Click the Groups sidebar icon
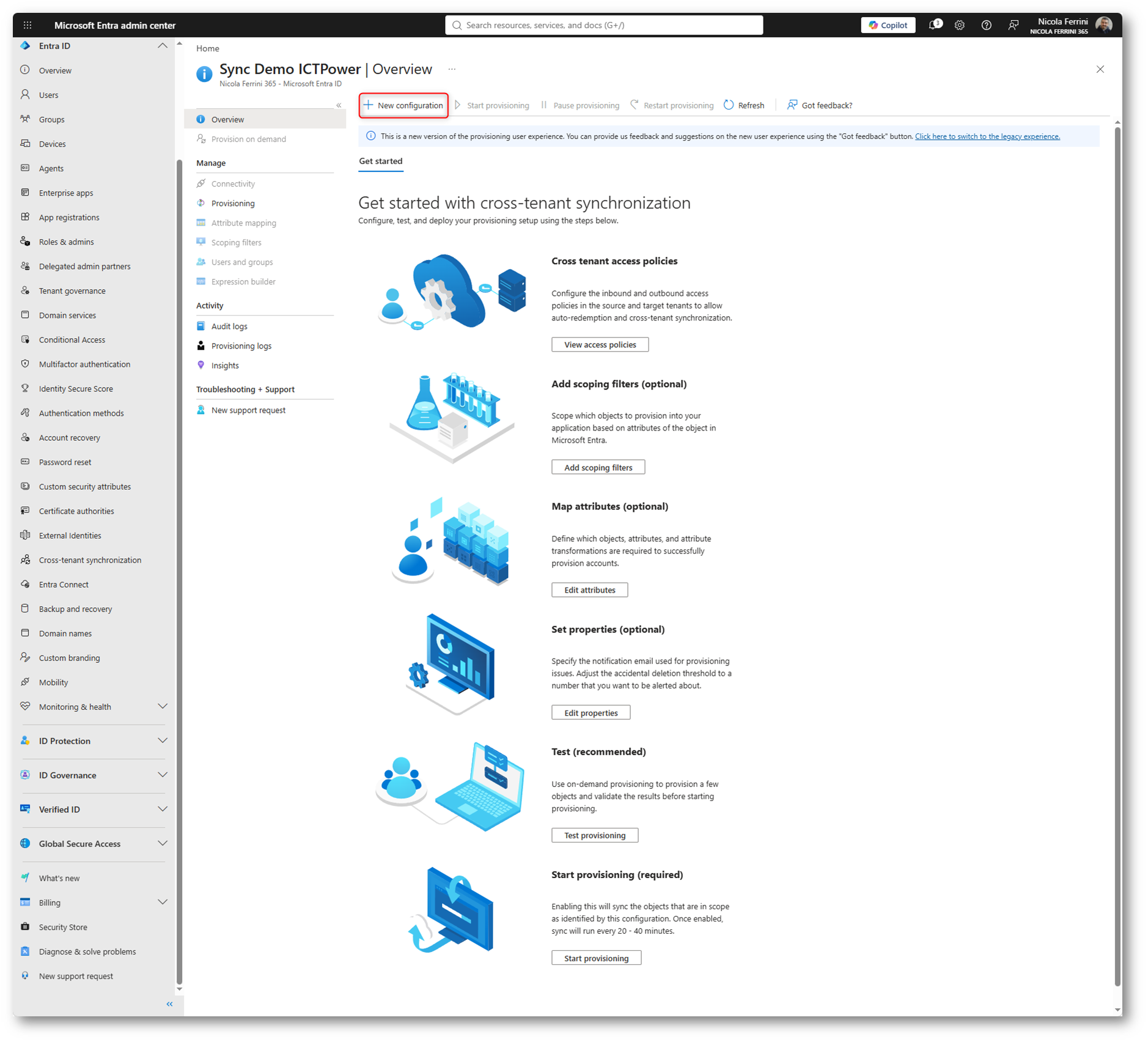1148x1042 pixels. click(x=25, y=119)
